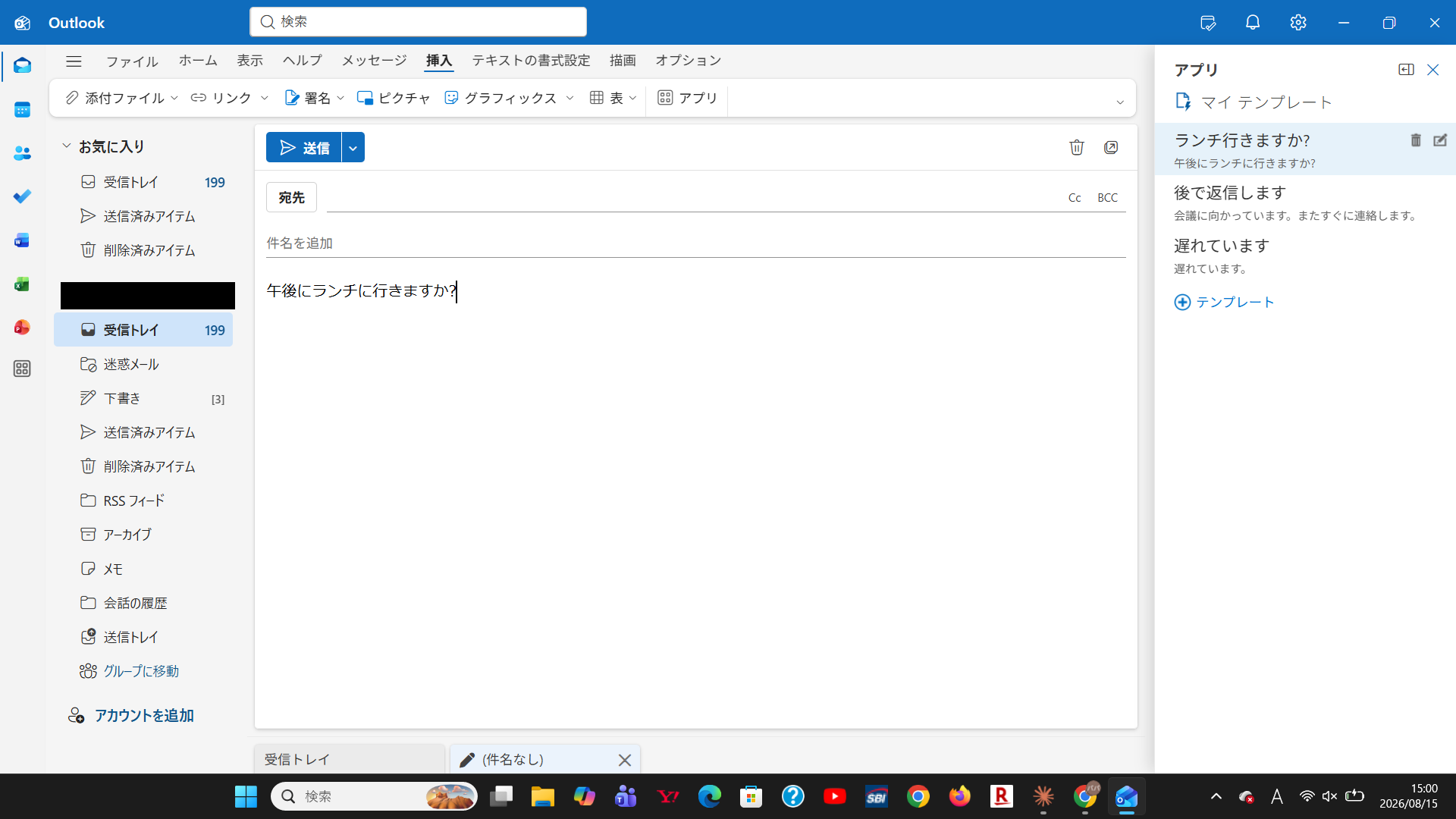Screen dimensions: 1456x819
Task: Open My Day icon in title bar
Action: [x=1208, y=23]
